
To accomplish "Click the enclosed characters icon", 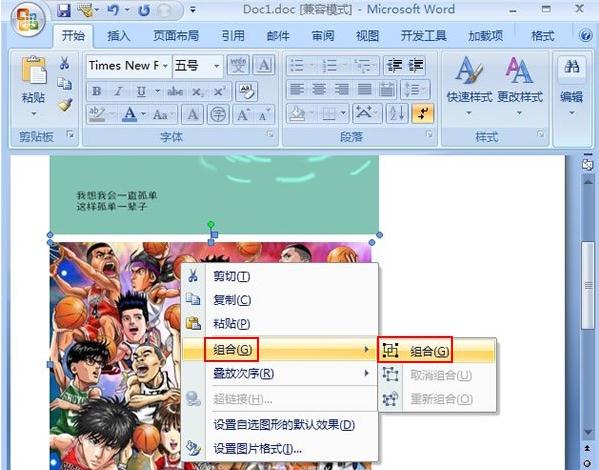I will 218,114.
